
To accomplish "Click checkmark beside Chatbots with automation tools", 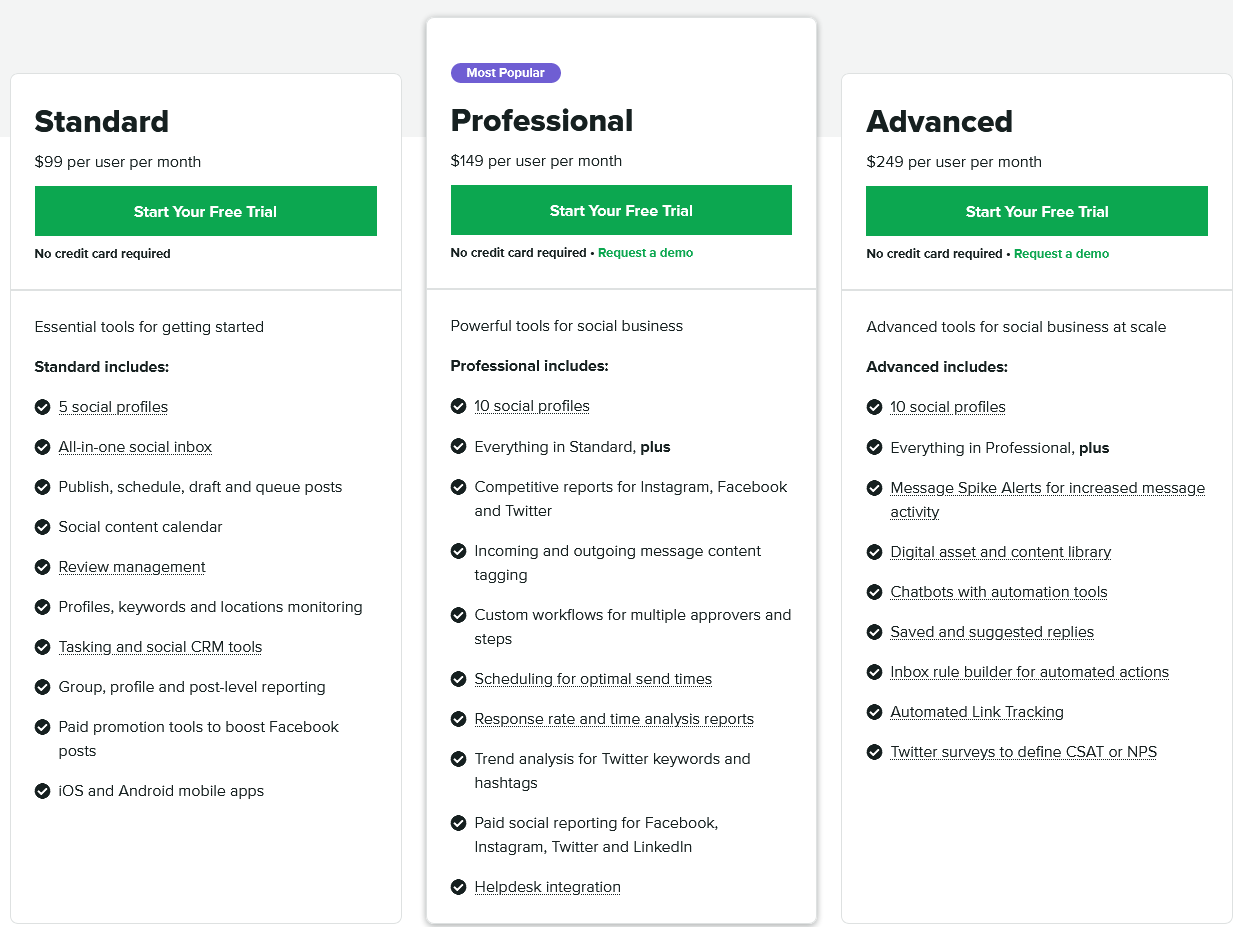I will [x=874, y=592].
